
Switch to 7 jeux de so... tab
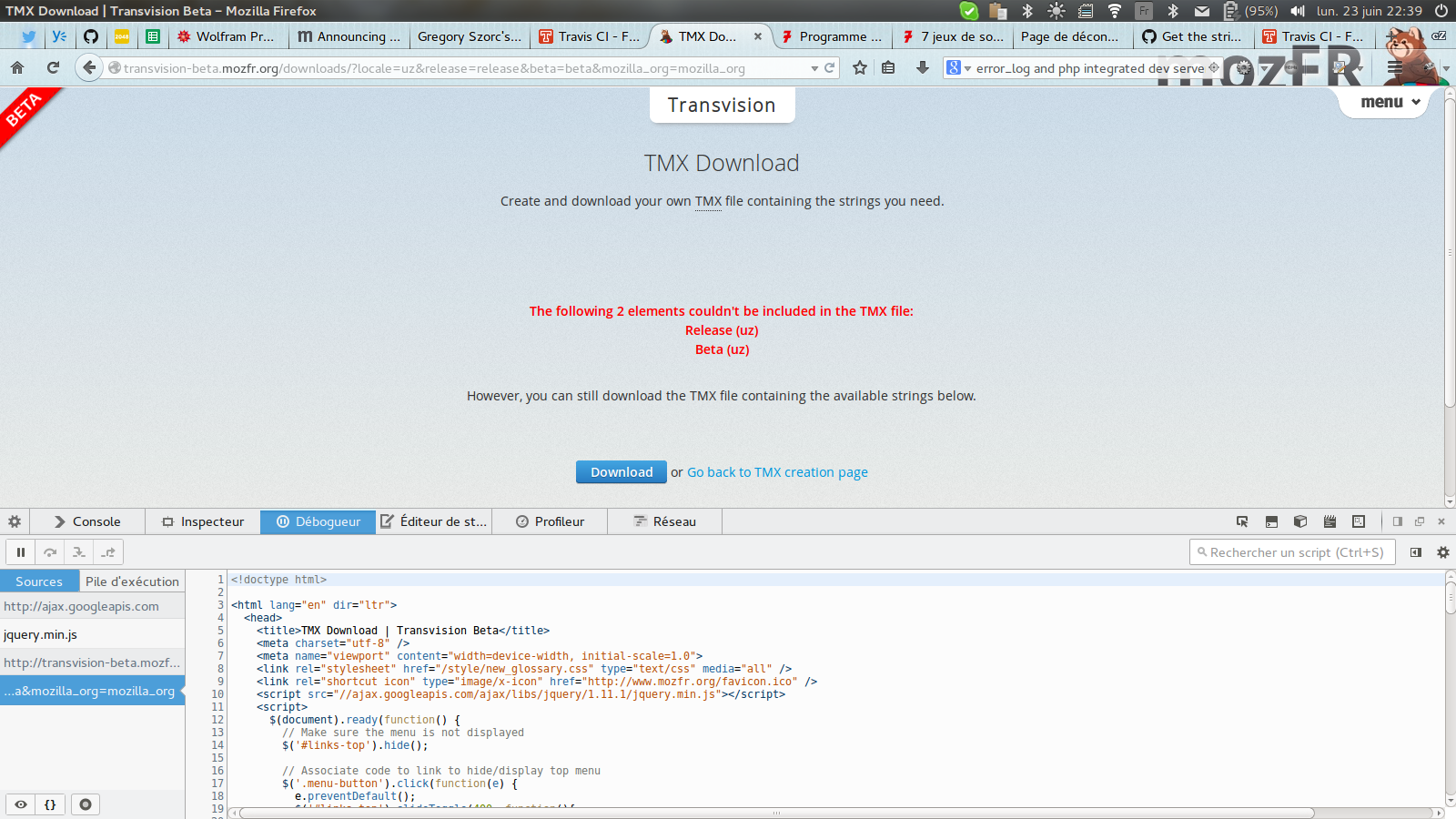(x=953, y=36)
